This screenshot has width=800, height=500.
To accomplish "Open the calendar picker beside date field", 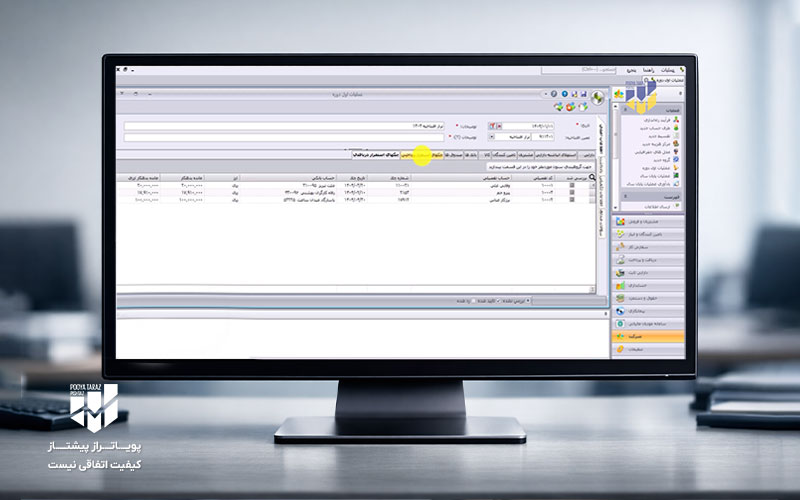I will tap(492, 126).
